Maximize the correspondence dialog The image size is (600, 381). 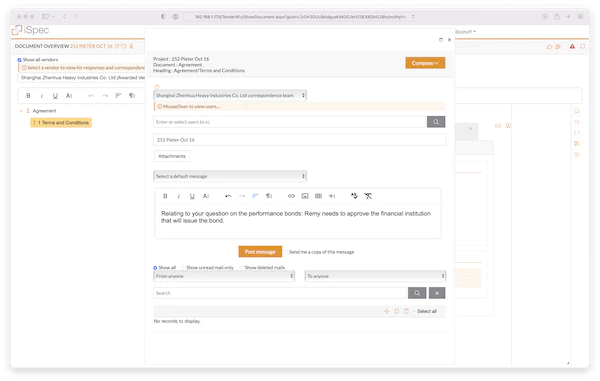(441, 39)
